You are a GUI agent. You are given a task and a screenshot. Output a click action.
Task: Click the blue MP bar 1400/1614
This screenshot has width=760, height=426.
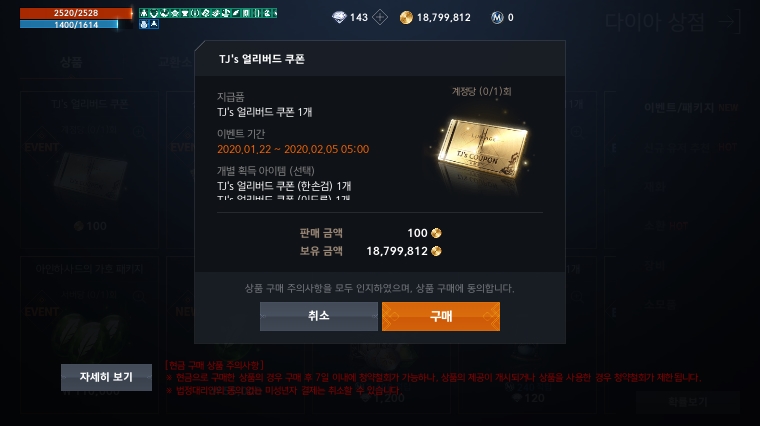click(69, 24)
